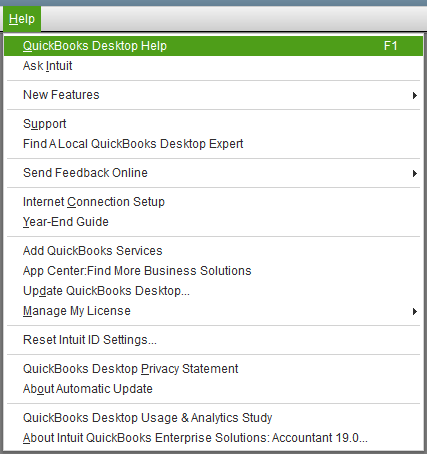Open App Center: Find More Business Solutions
The height and width of the screenshot is (454, 427).
tap(213, 271)
